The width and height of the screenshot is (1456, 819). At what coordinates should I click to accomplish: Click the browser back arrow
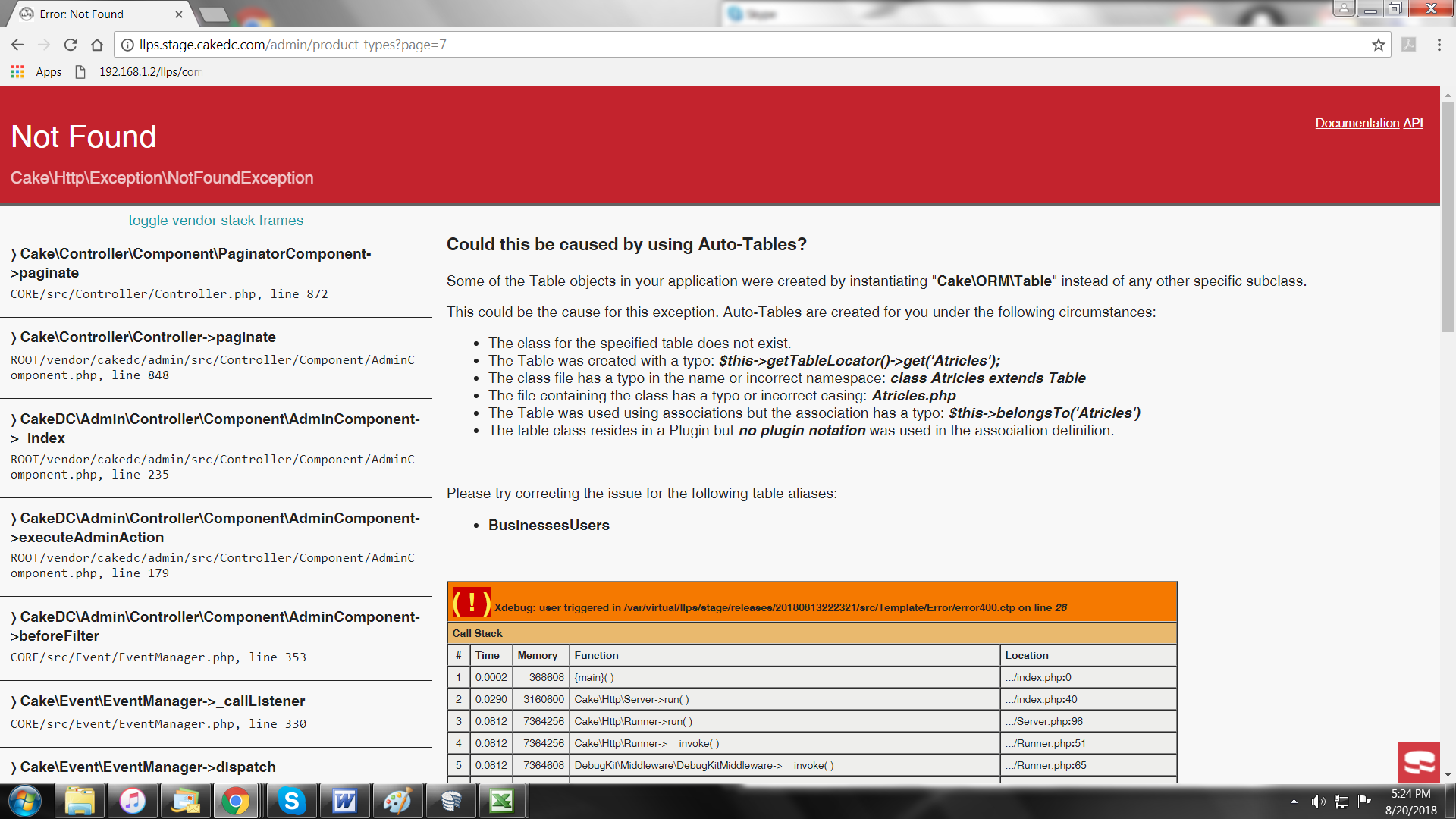[x=17, y=45]
